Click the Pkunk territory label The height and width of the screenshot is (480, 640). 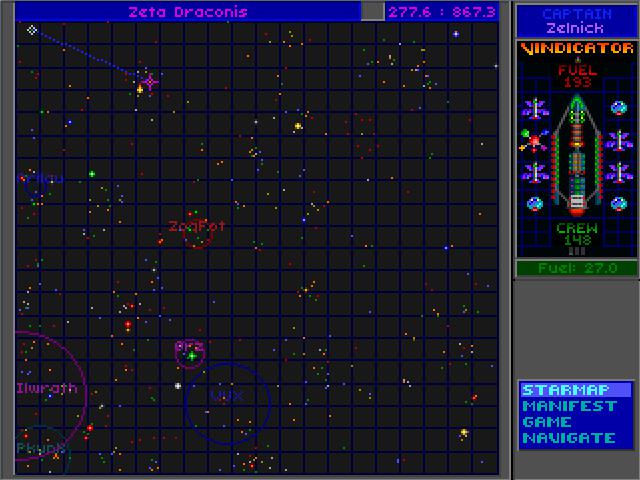[41, 448]
